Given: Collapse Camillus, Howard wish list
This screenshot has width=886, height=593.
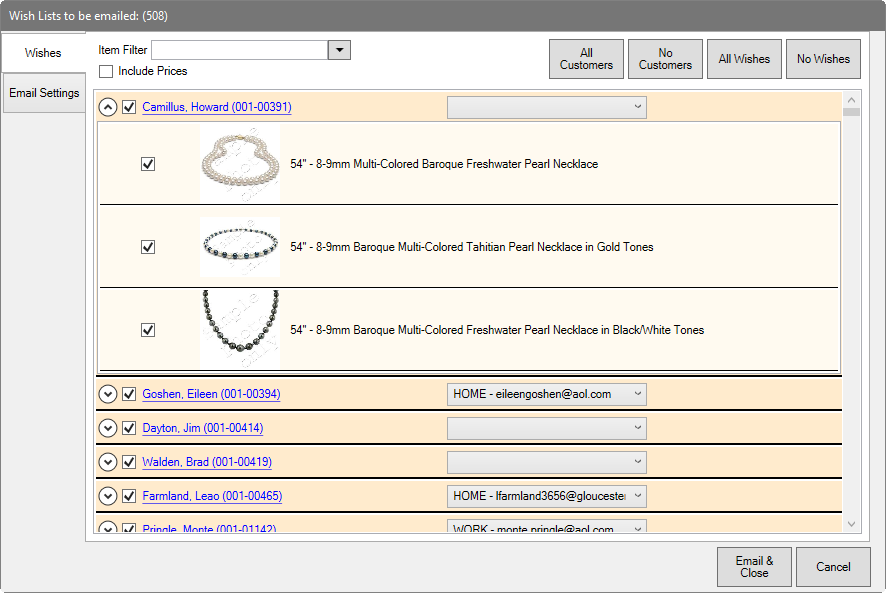Looking at the screenshot, I should (x=108, y=107).
